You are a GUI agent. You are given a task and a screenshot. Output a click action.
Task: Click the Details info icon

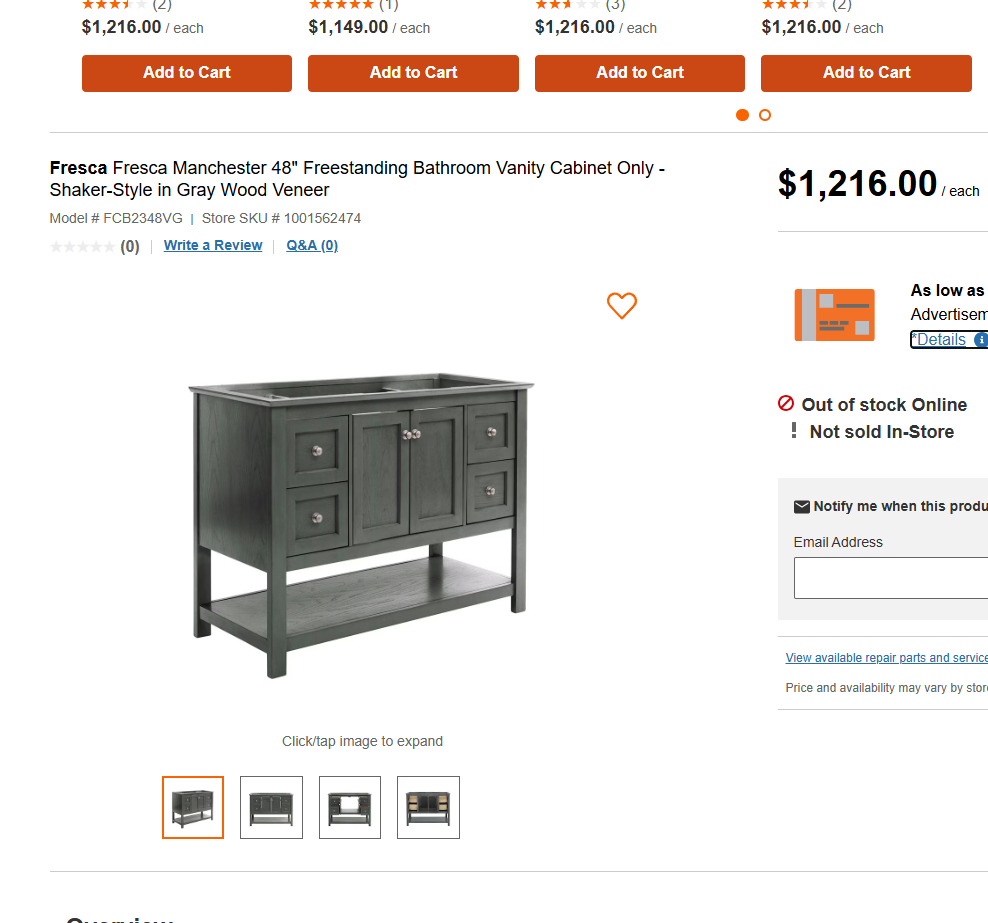(981, 340)
